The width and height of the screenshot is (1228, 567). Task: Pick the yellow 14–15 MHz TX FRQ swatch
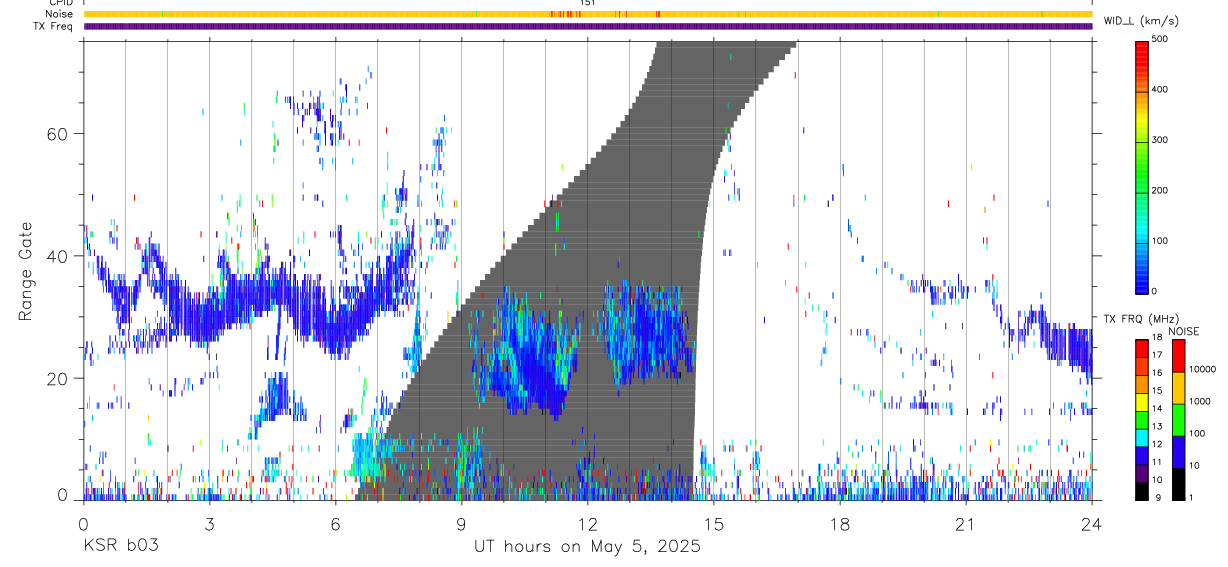click(1142, 402)
